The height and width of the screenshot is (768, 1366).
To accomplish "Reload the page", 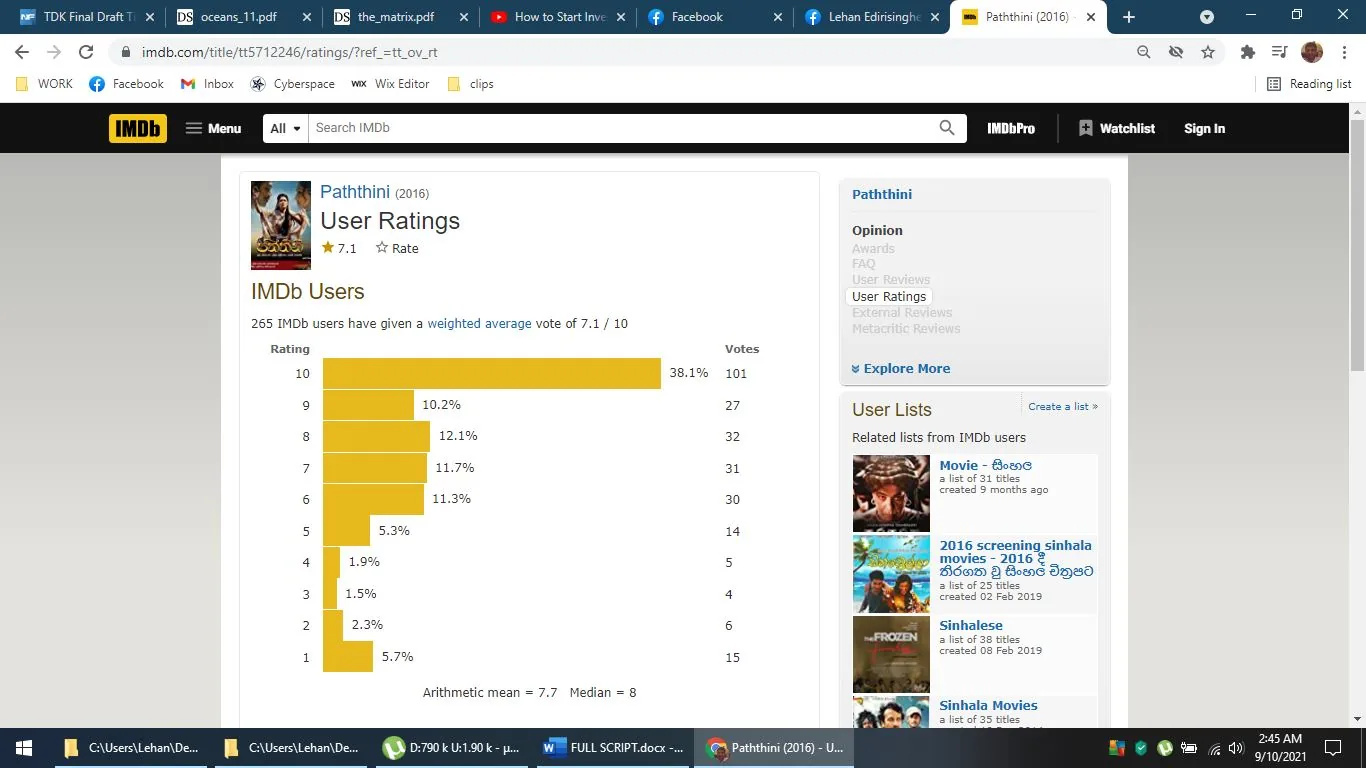I will click(x=86, y=52).
